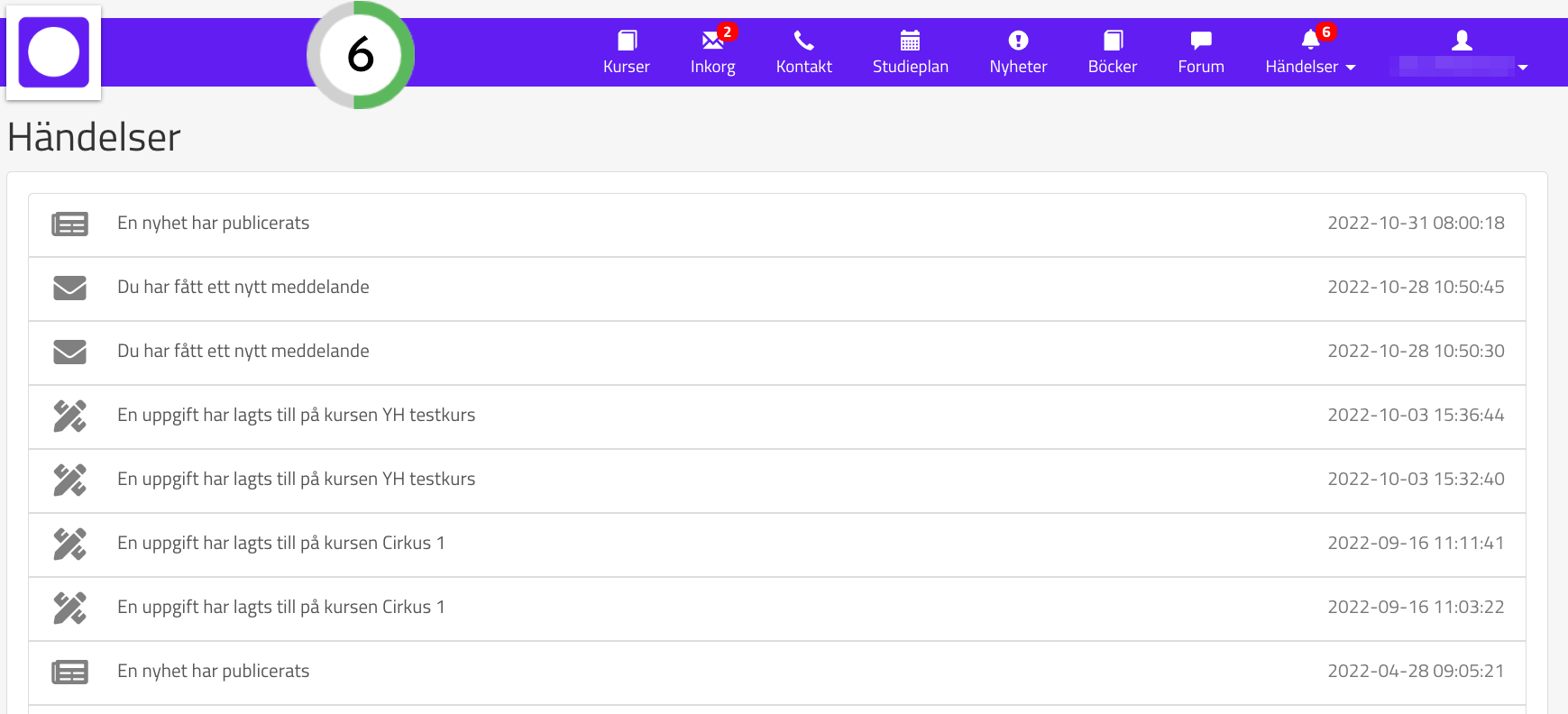
Task: Click the user account avatar icon
Action: tap(1462, 41)
